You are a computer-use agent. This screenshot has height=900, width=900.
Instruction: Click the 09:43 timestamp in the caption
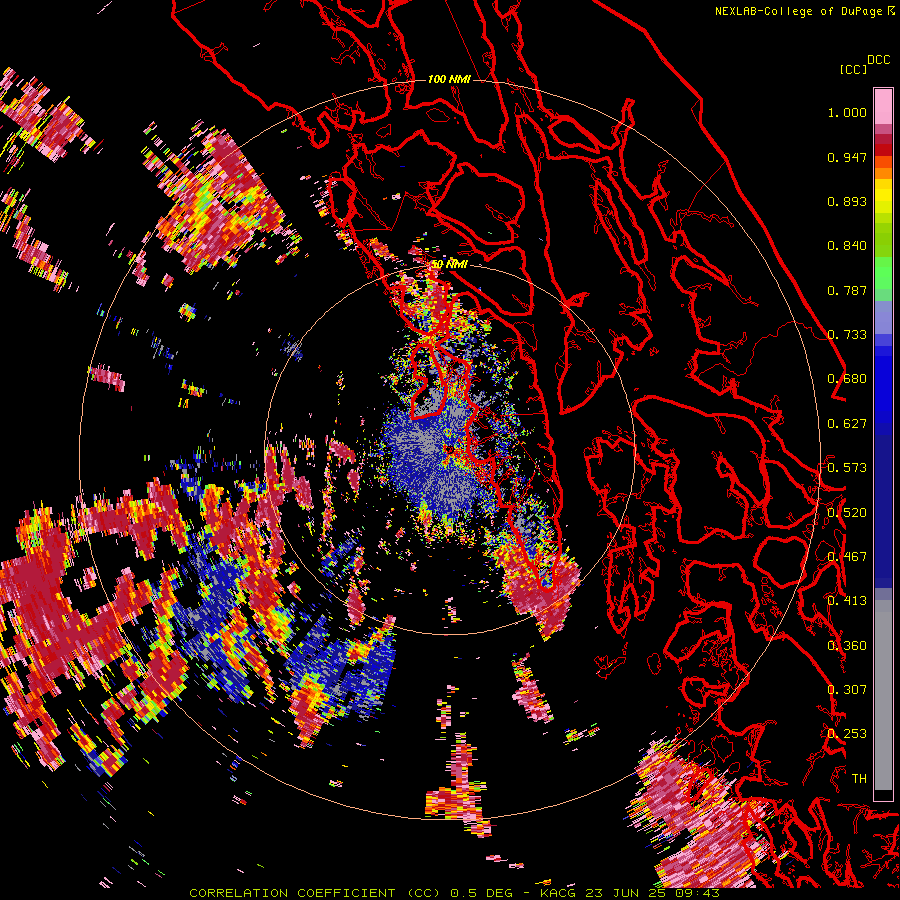(x=700, y=893)
